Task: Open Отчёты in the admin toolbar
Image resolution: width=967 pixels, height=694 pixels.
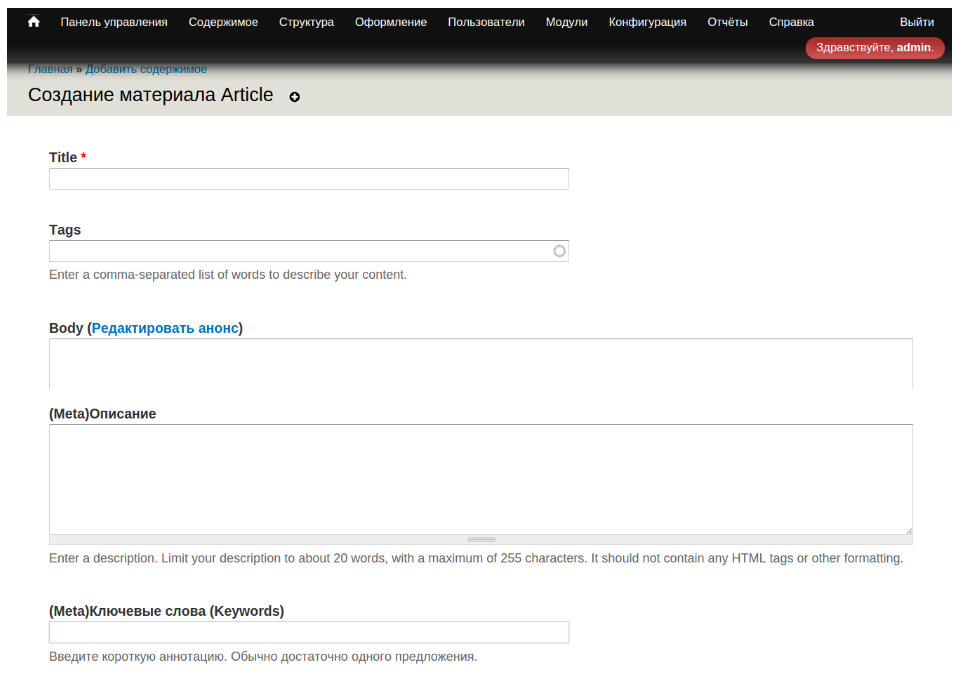Action: pyautogui.click(x=728, y=22)
